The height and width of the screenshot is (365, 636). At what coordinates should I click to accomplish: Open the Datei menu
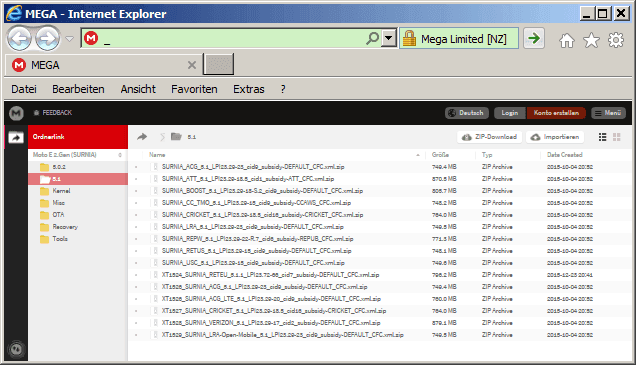click(x=24, y=89)
